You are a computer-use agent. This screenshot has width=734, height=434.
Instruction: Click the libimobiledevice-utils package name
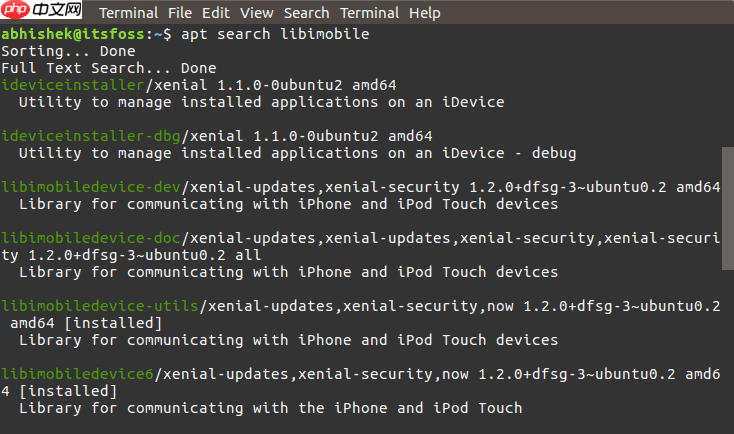click(x=100, y=306)
